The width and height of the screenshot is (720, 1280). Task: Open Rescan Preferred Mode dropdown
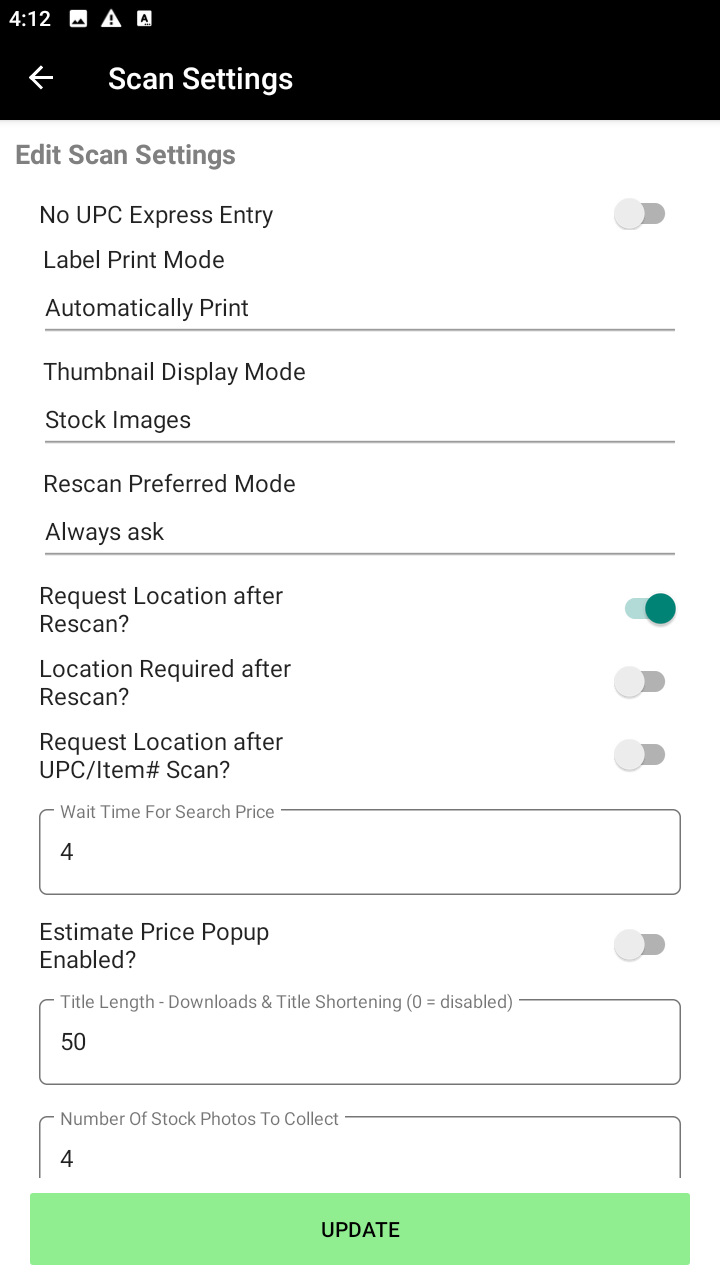coord(360,532)
